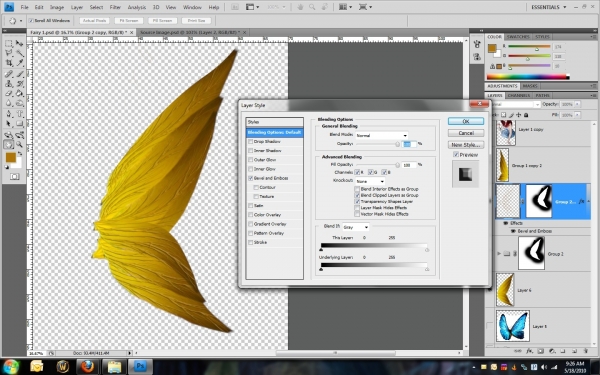Select the Eyedropper tool
The width and height of the screenshot is (600, 375).
[x=20, y=63]
